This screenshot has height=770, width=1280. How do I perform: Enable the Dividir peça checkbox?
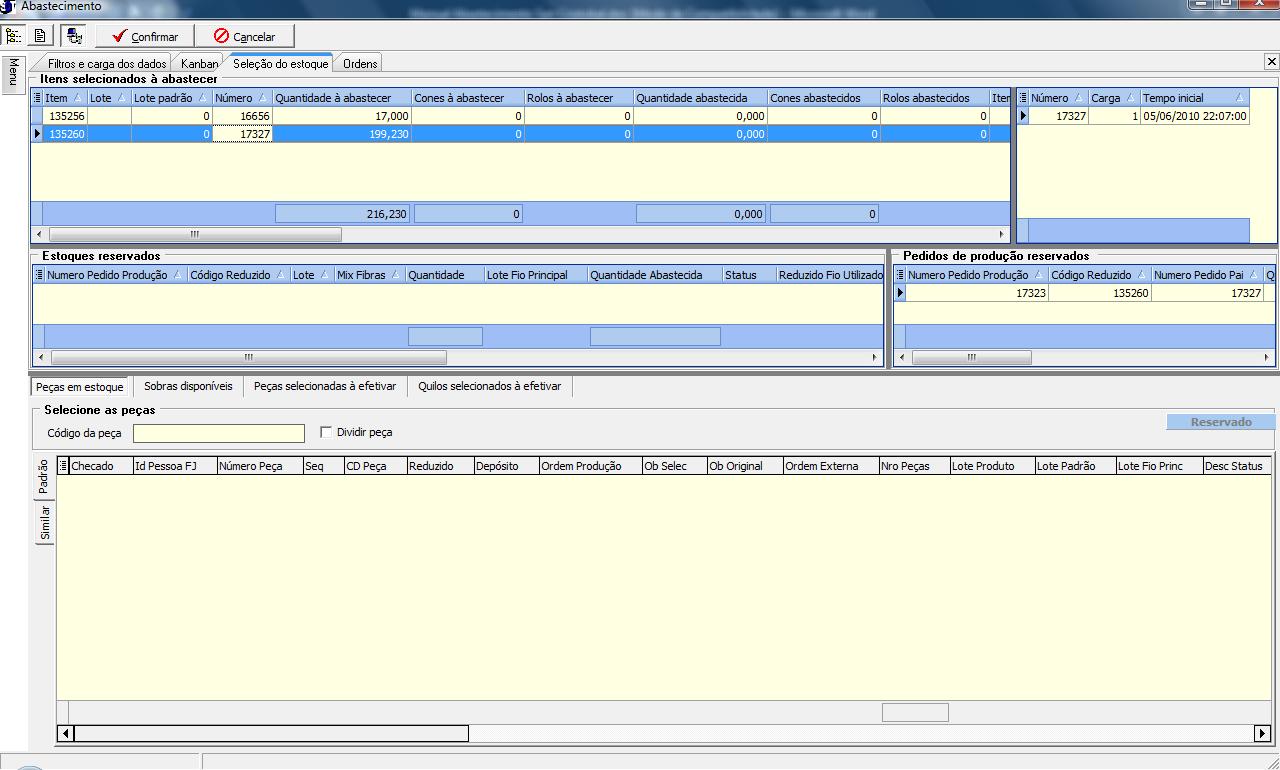click(x=326, y=432)
